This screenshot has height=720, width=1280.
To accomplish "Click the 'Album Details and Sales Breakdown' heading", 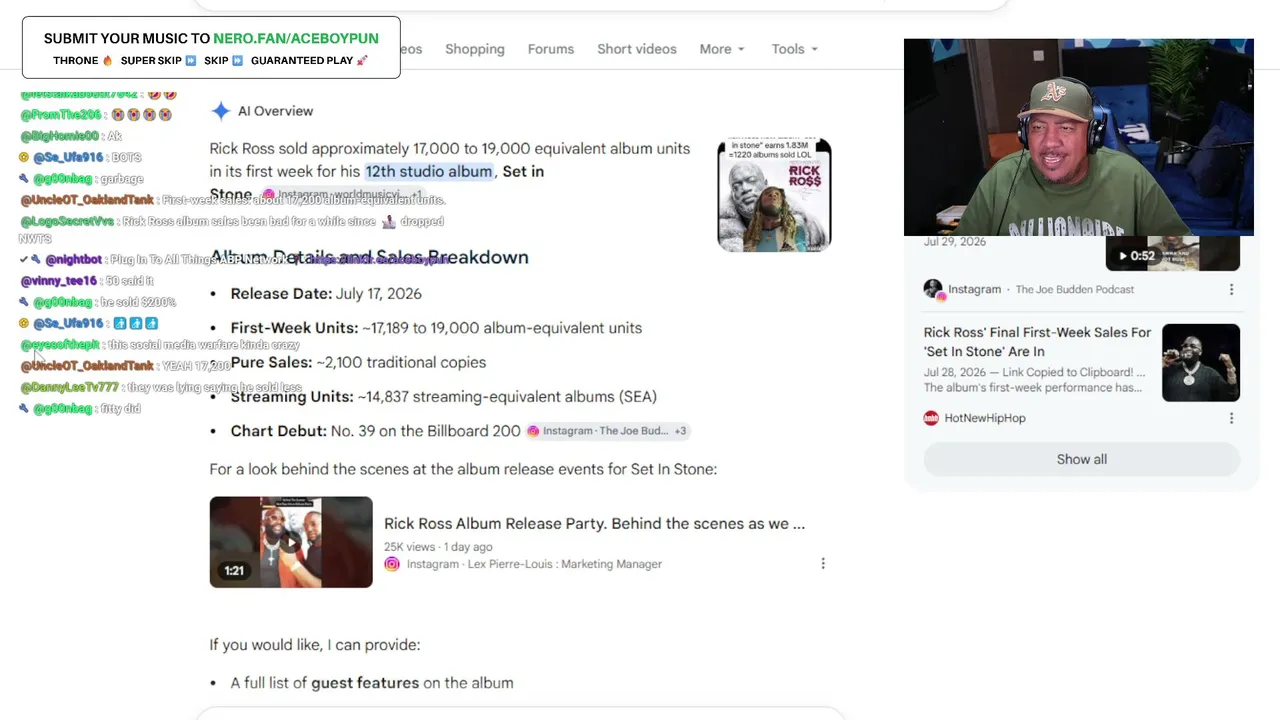I will pyautogui.click(x=369, y=257).
